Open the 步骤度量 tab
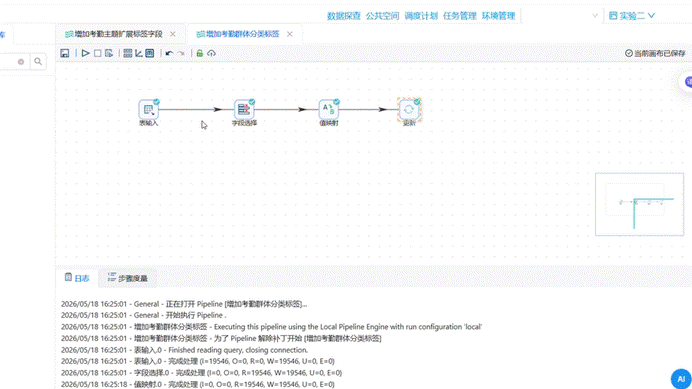This screenshot has height=389, width=692. [128, 278]
